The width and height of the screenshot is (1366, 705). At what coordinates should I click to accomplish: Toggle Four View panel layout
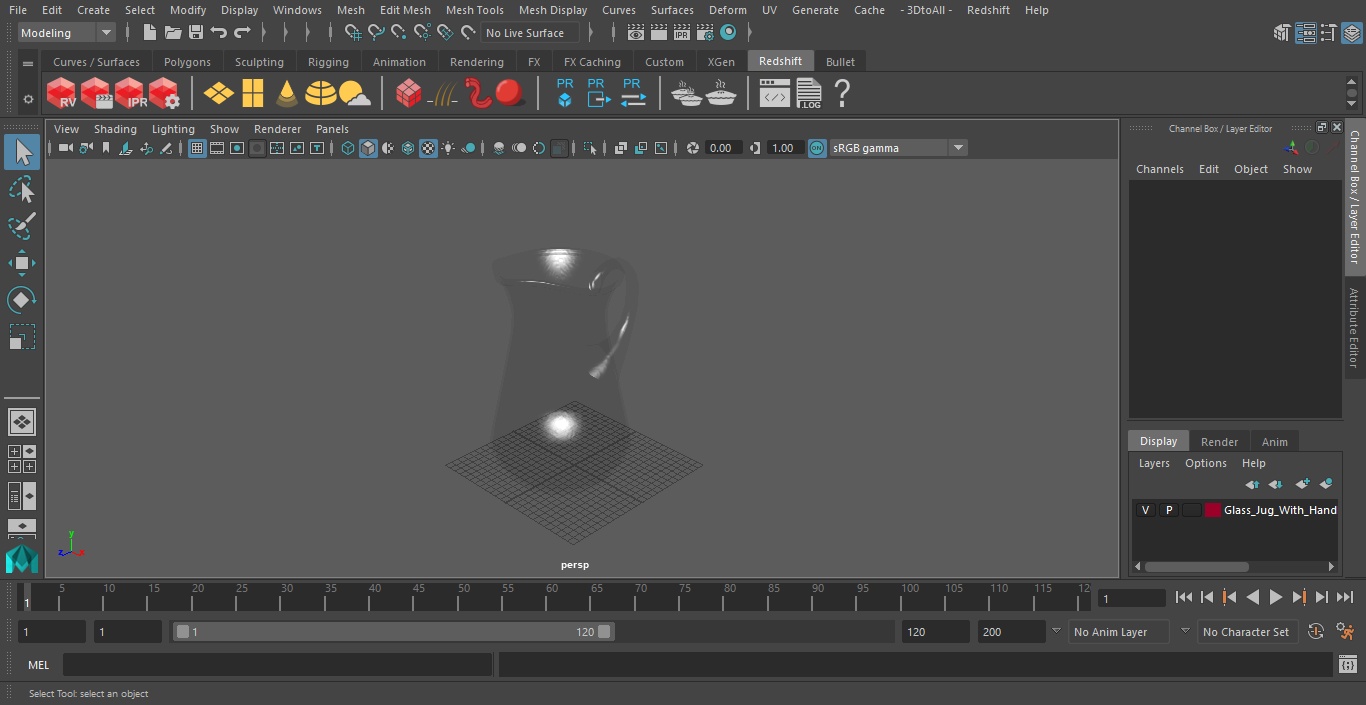tap(21, 459)
